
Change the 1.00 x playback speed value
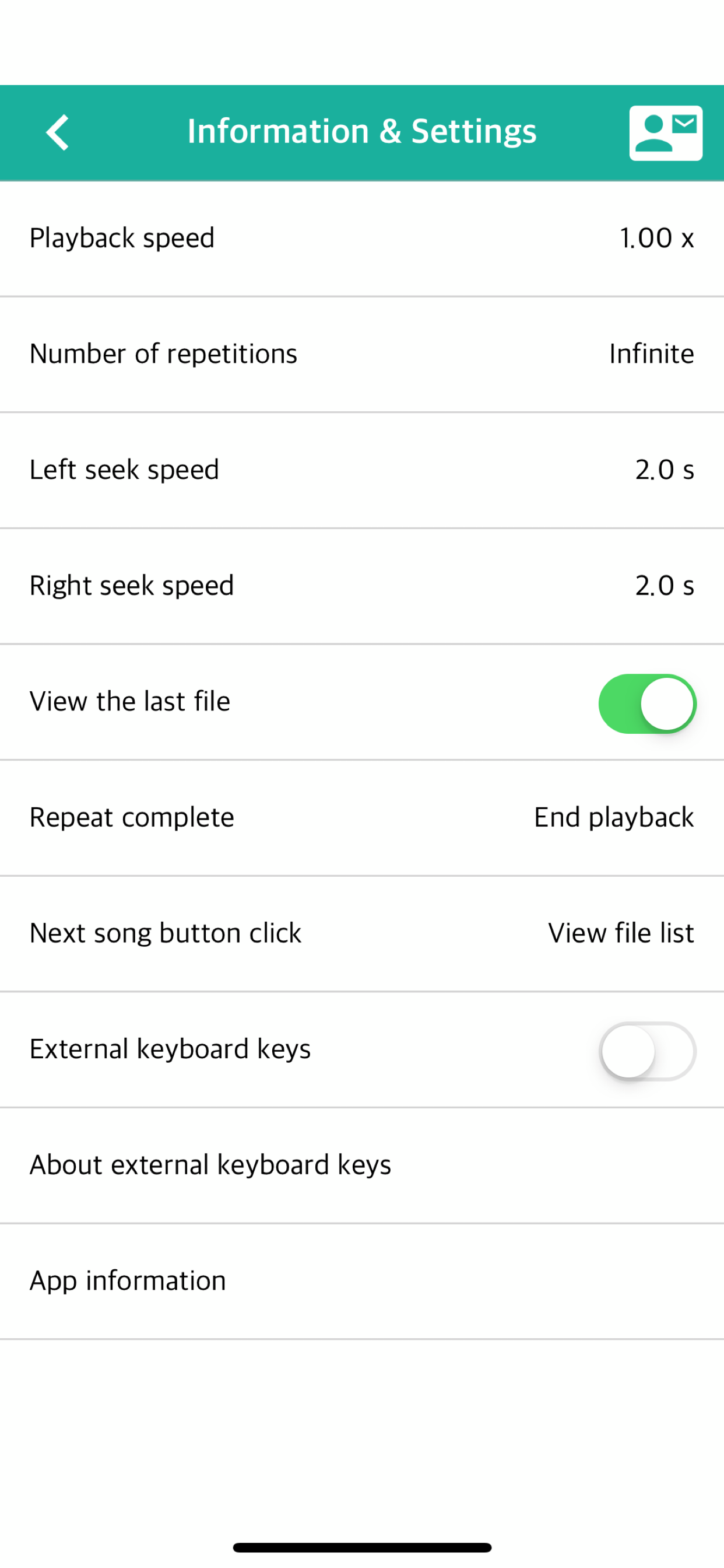click(x=656, y=238)
